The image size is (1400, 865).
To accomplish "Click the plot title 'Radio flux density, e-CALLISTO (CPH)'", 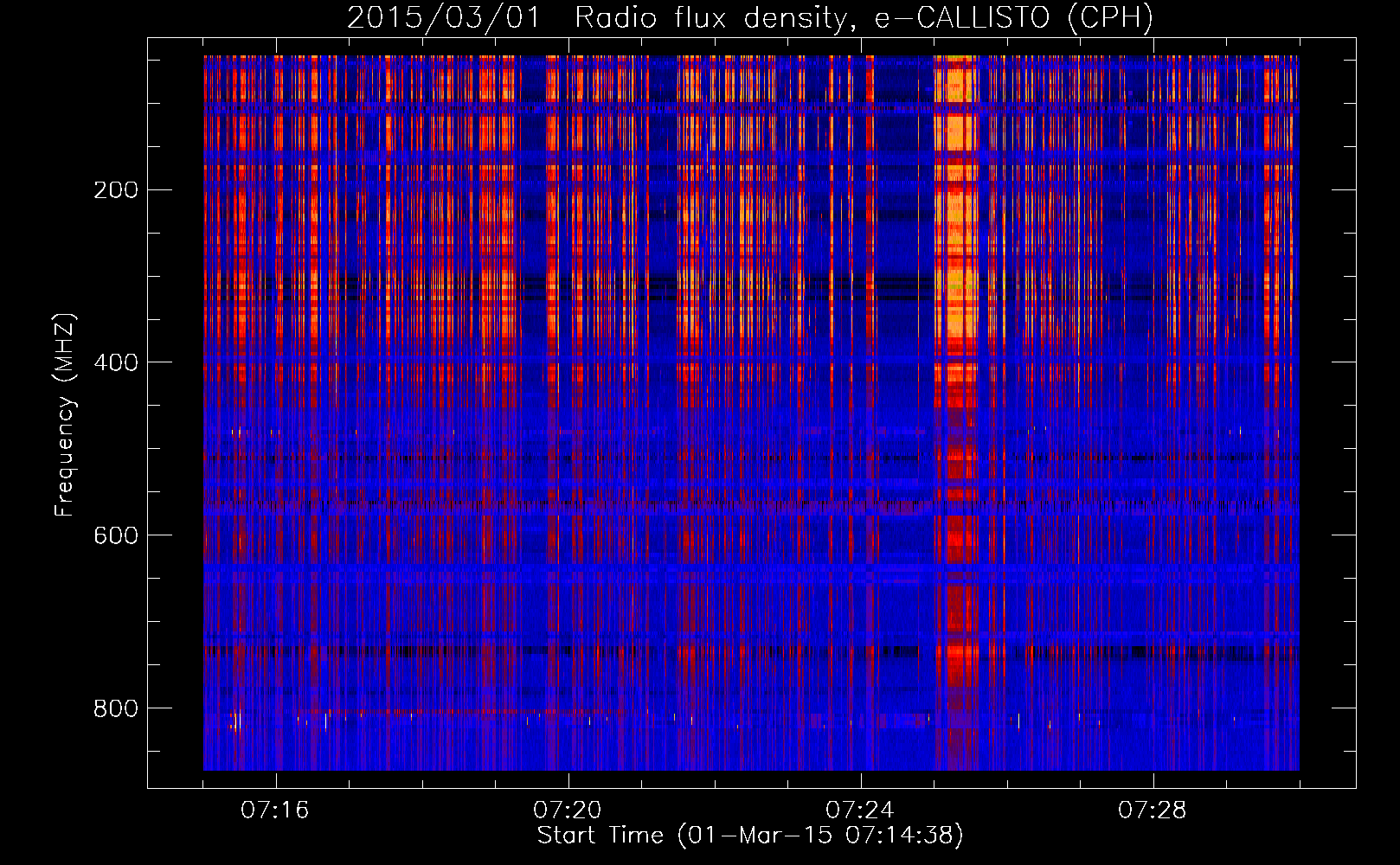I will [864, 18].
